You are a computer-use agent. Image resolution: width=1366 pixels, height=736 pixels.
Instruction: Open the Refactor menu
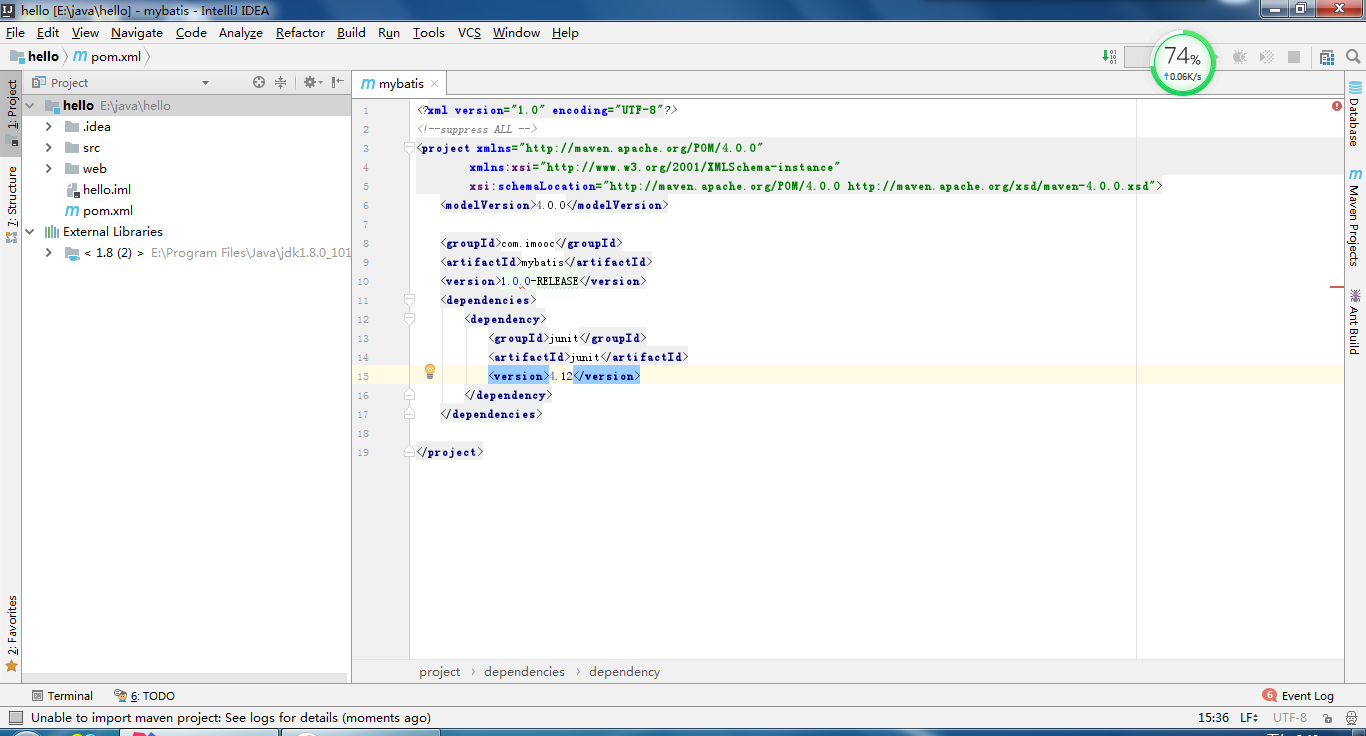[300, 33]
